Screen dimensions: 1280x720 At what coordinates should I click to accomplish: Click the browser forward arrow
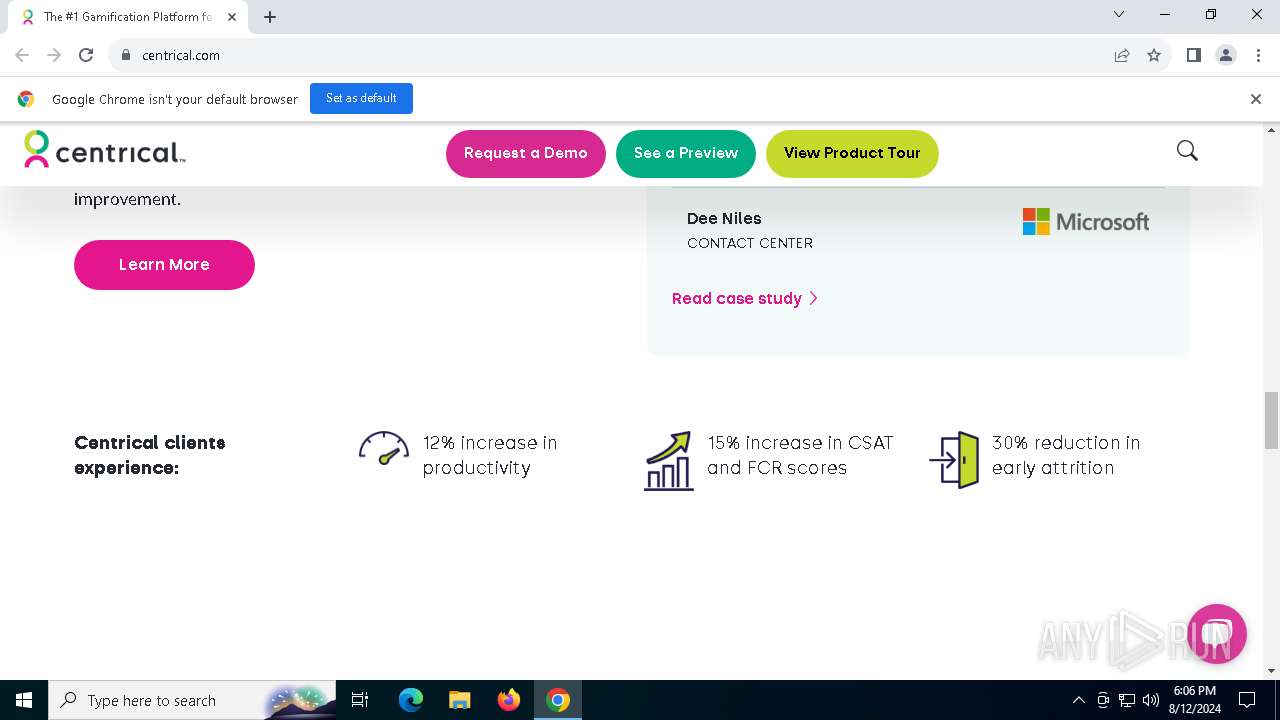click(54, 55)
